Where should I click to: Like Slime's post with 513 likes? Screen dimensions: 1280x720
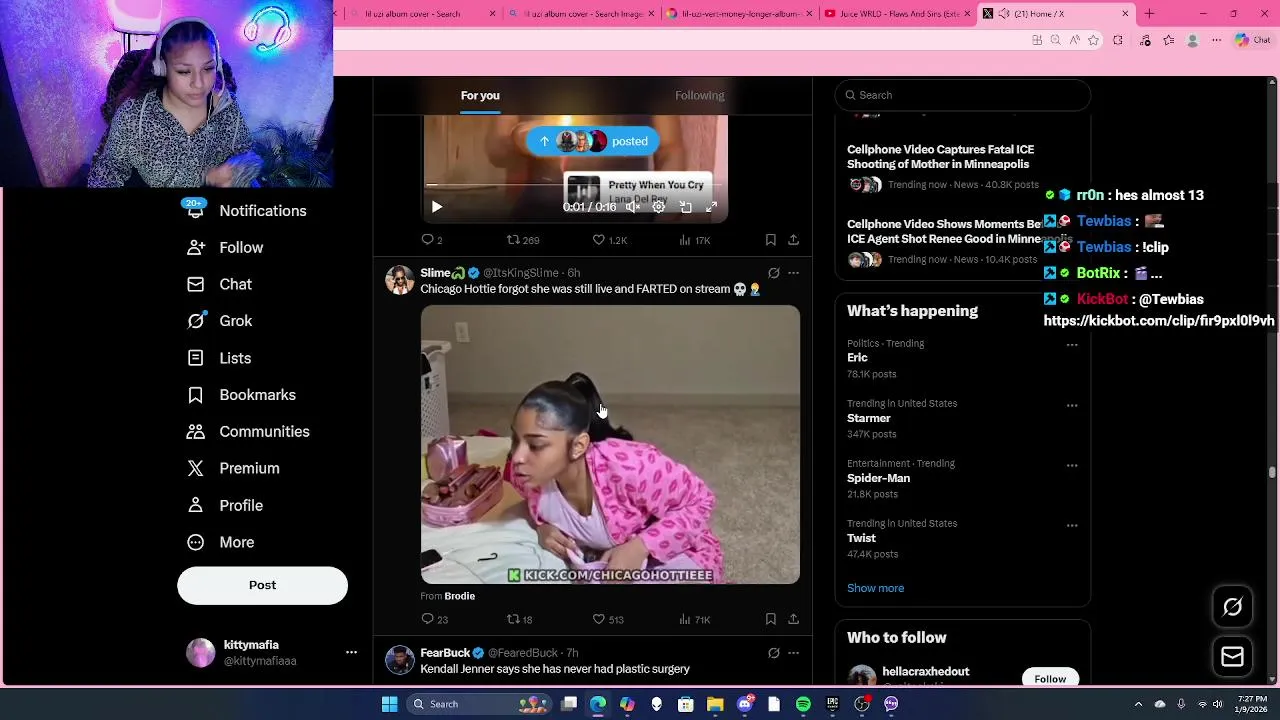tap(608, 620)
